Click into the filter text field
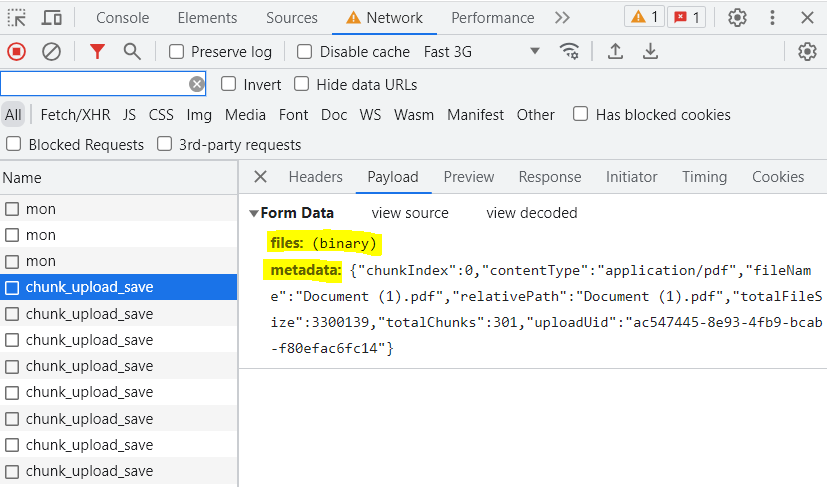 pos(95,85)
